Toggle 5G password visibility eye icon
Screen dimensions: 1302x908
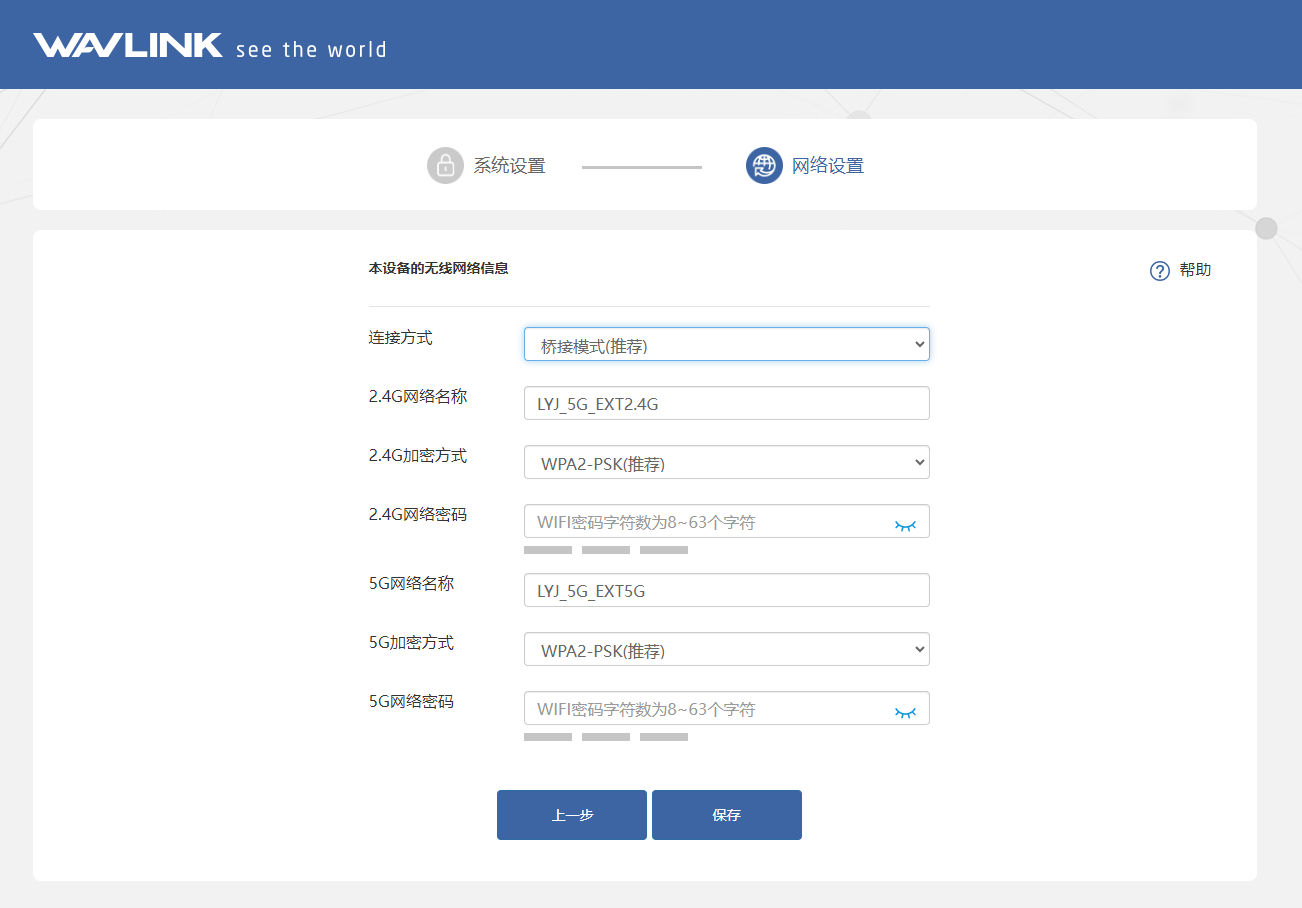pyautogui.click(x=905, y=712)
